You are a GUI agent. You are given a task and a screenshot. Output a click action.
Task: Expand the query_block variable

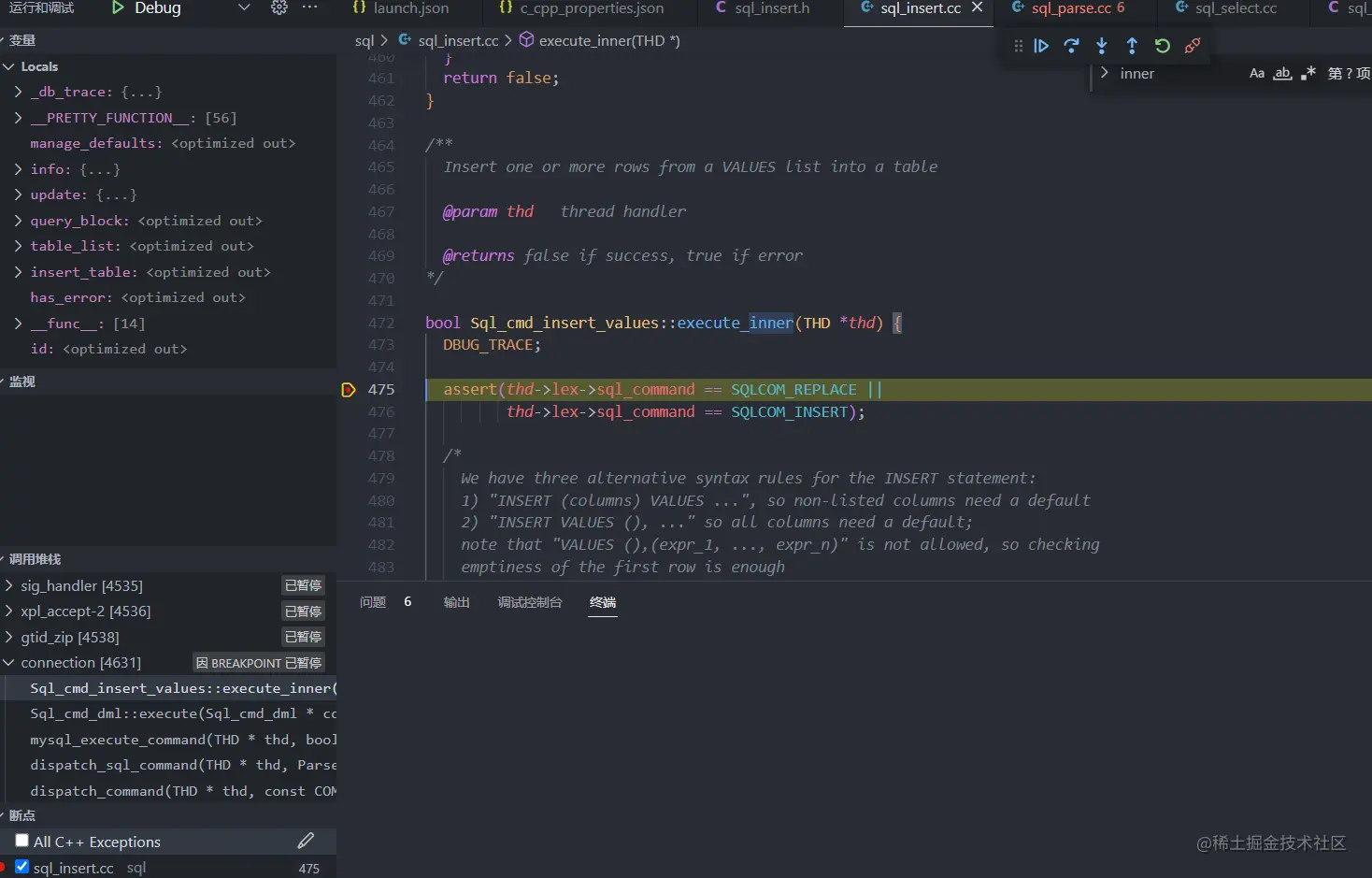pos(18,222)
